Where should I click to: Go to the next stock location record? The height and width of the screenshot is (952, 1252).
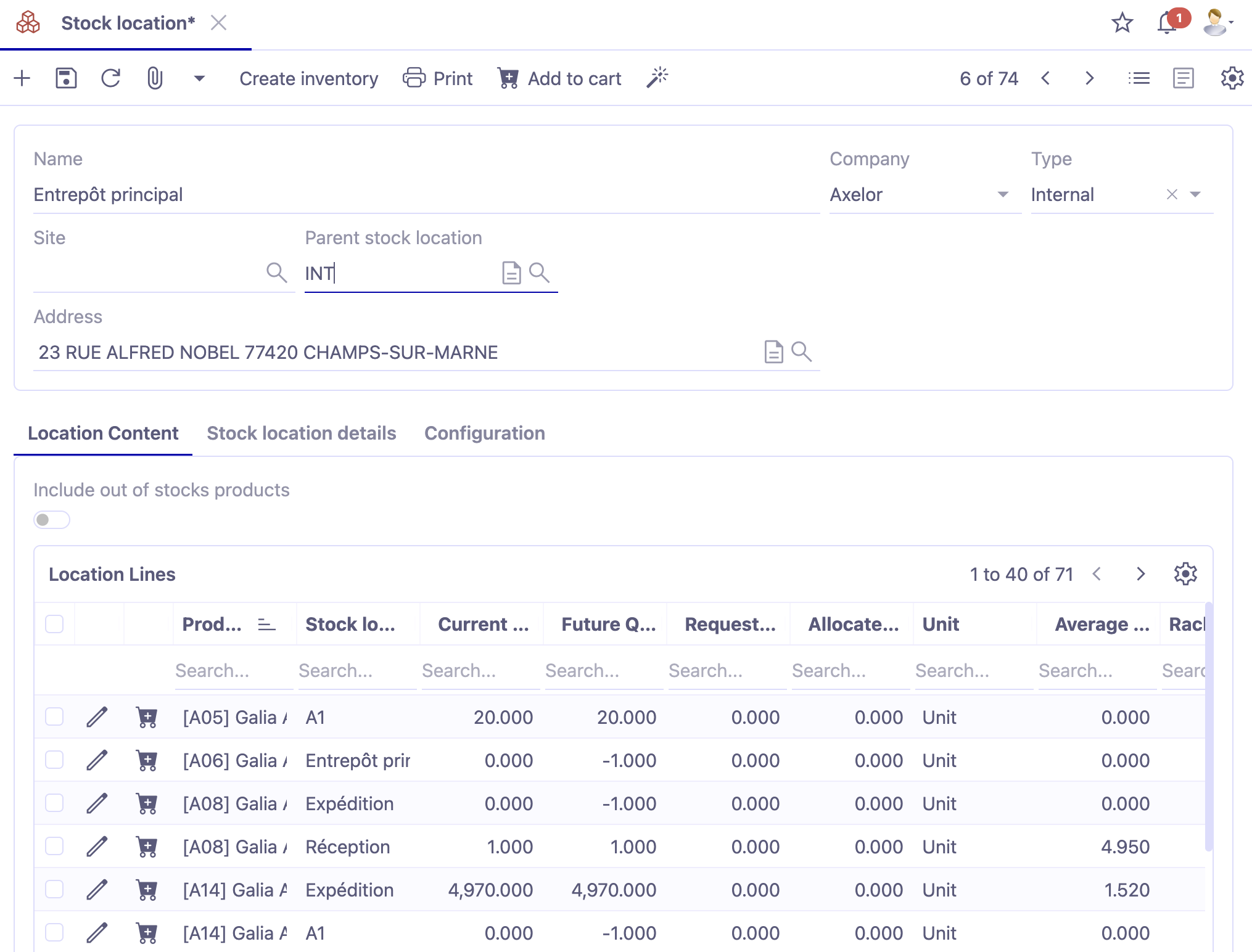(x=1089, y=78)
